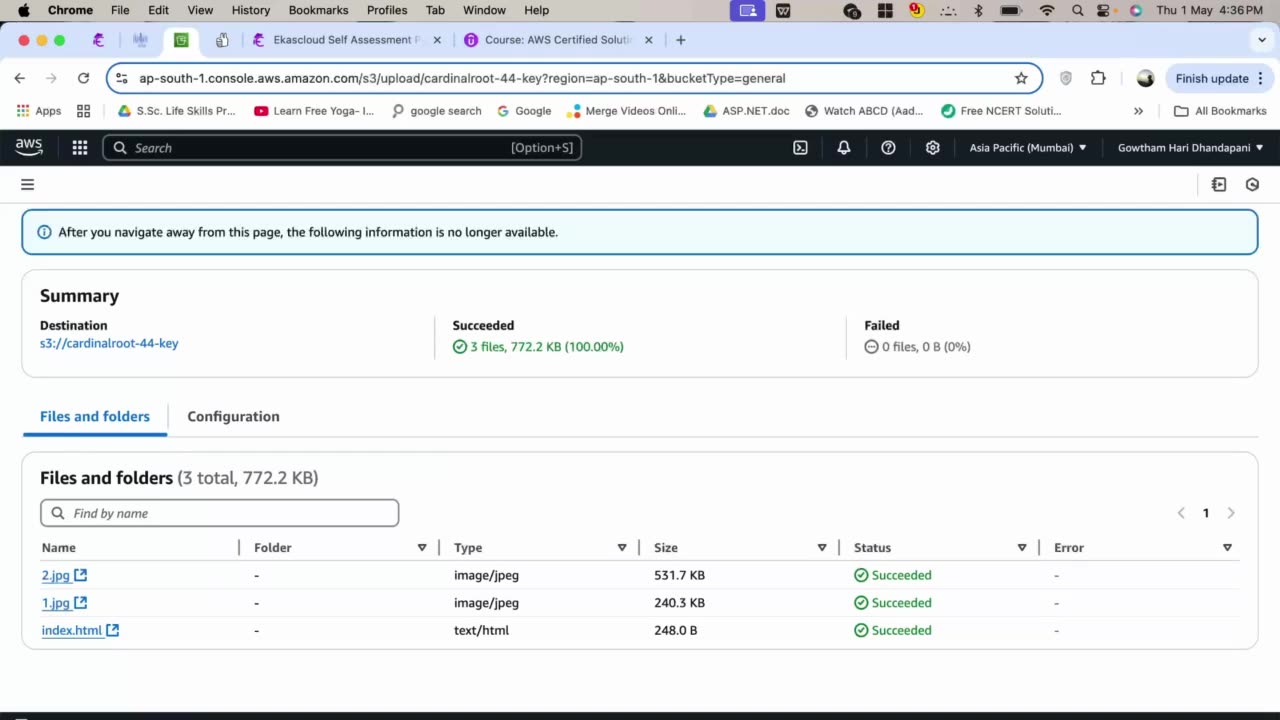Focus the AWS console search box
1280x720 pixels.
click(x=342, y=147)
